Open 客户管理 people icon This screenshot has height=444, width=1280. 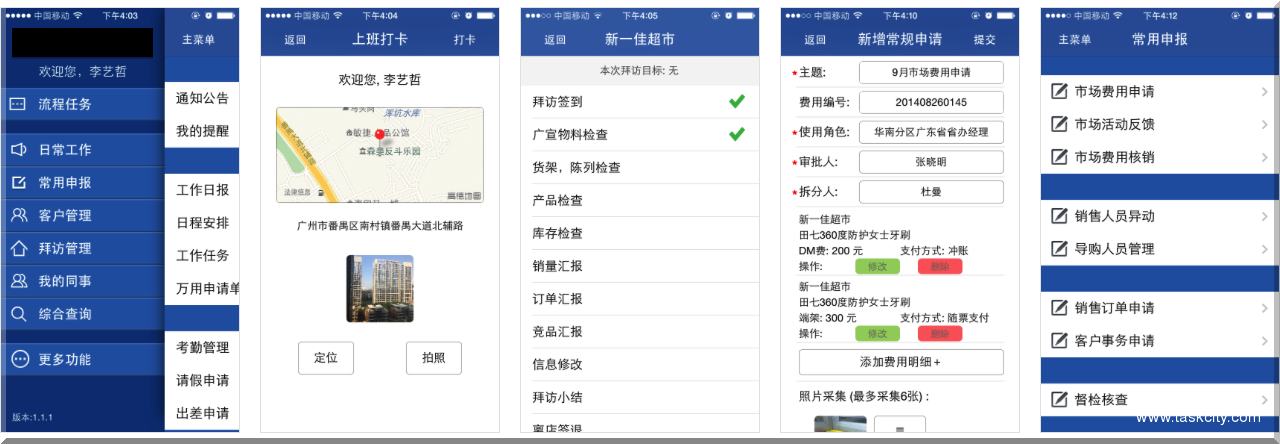pyautogui.click(x=18, y=215)
